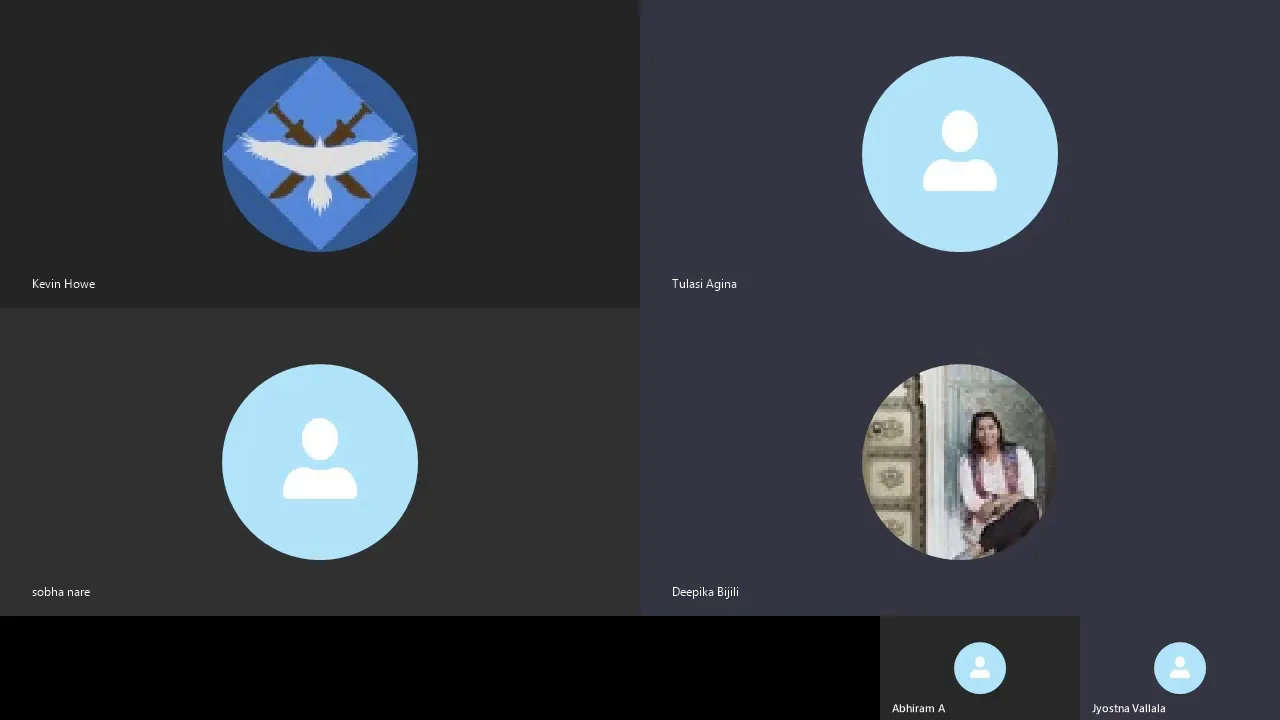
Task: Click the Kevin Howe name label
Action: point(64,284)
